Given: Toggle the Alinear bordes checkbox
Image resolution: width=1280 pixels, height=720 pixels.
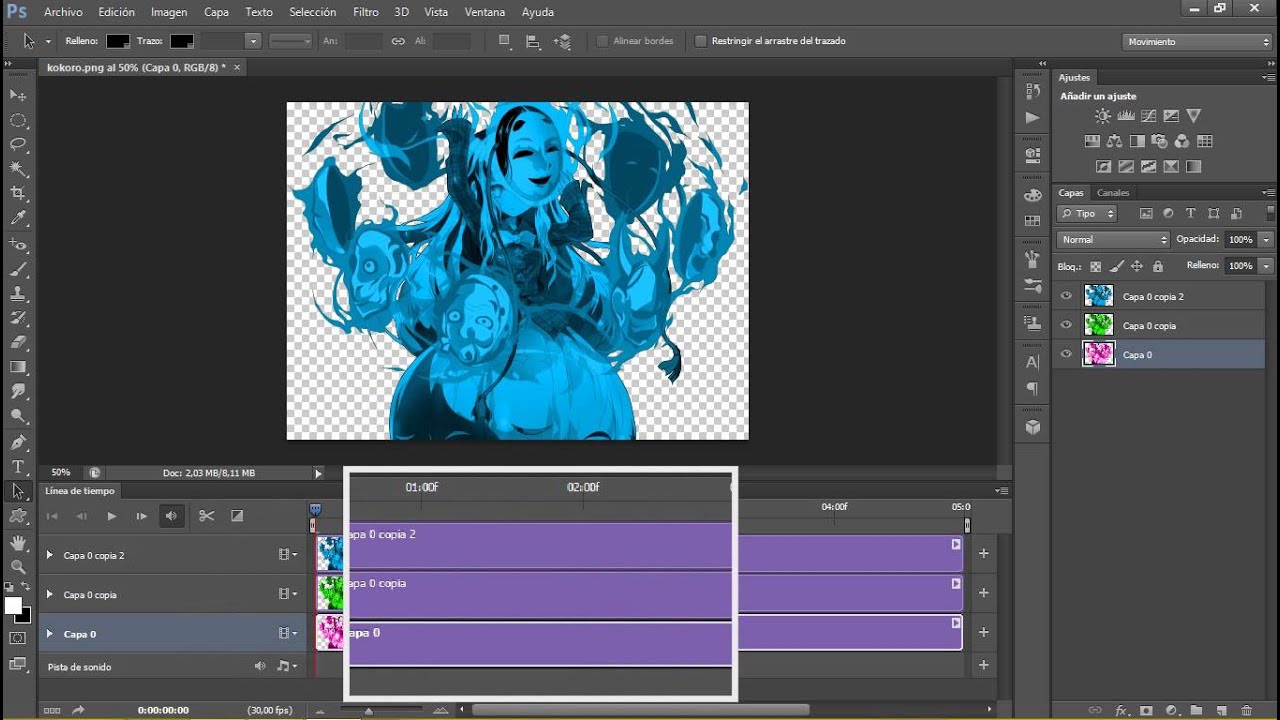Looking at the screenshot, I should [602, 41].
